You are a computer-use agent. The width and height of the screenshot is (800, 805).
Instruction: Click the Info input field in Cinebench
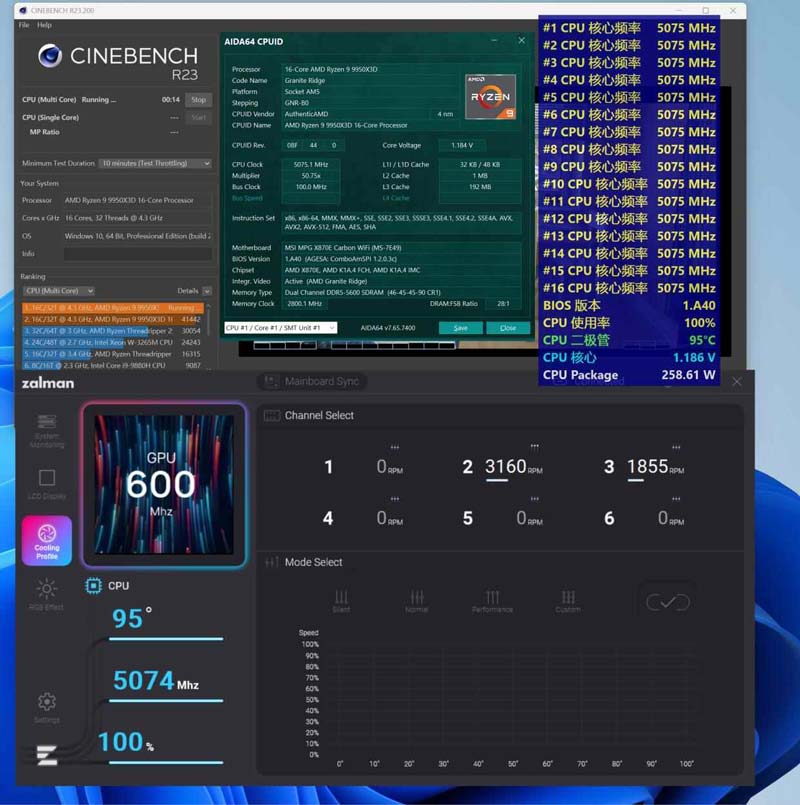tap(138, 254)
